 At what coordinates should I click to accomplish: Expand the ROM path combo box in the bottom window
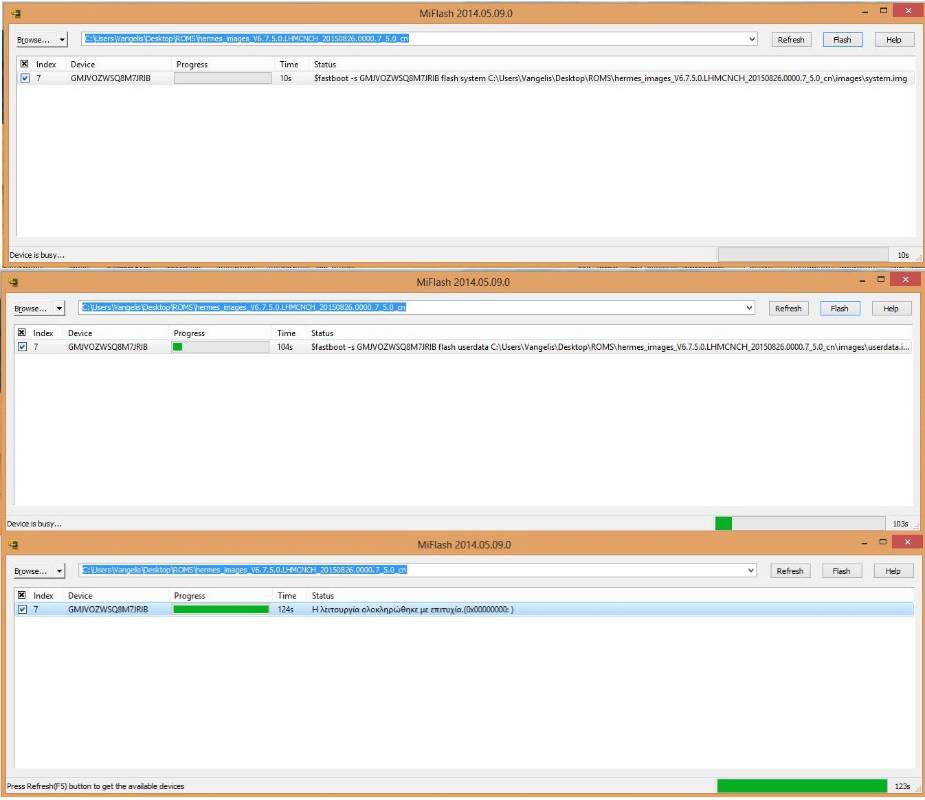pyautogui.click(x=751, y=570)
